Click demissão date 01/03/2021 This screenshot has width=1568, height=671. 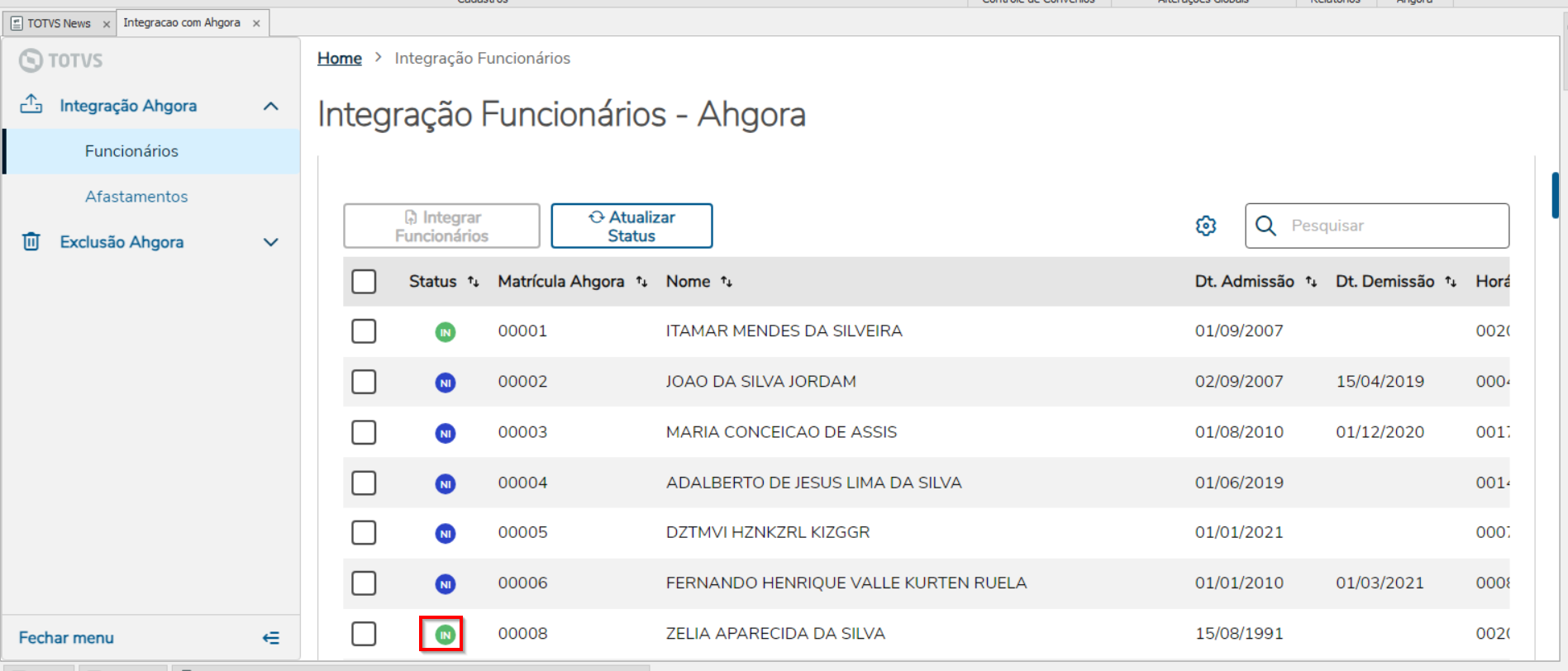(x=1380, y=583)
